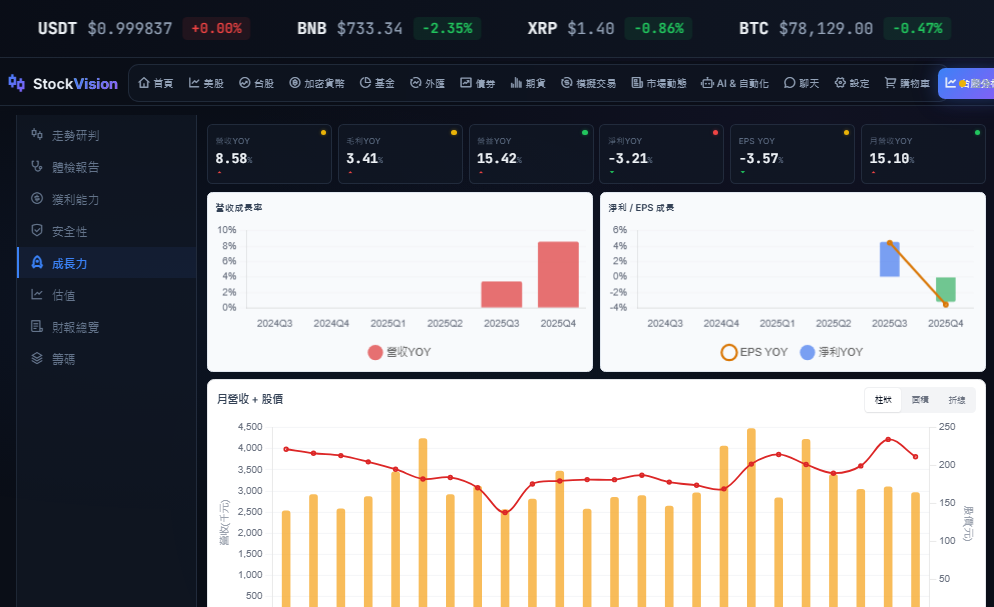Go to 美股 US stocks section
The width and height of the screenshot is (994, 607).
point(206,83)
